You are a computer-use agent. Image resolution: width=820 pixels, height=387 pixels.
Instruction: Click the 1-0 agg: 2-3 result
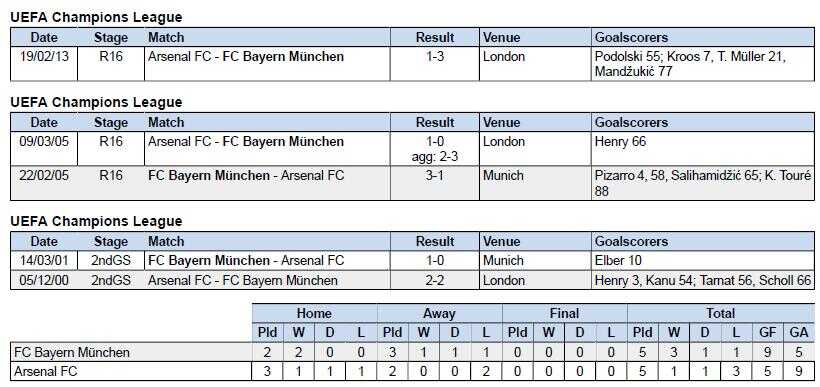point(435,149)
